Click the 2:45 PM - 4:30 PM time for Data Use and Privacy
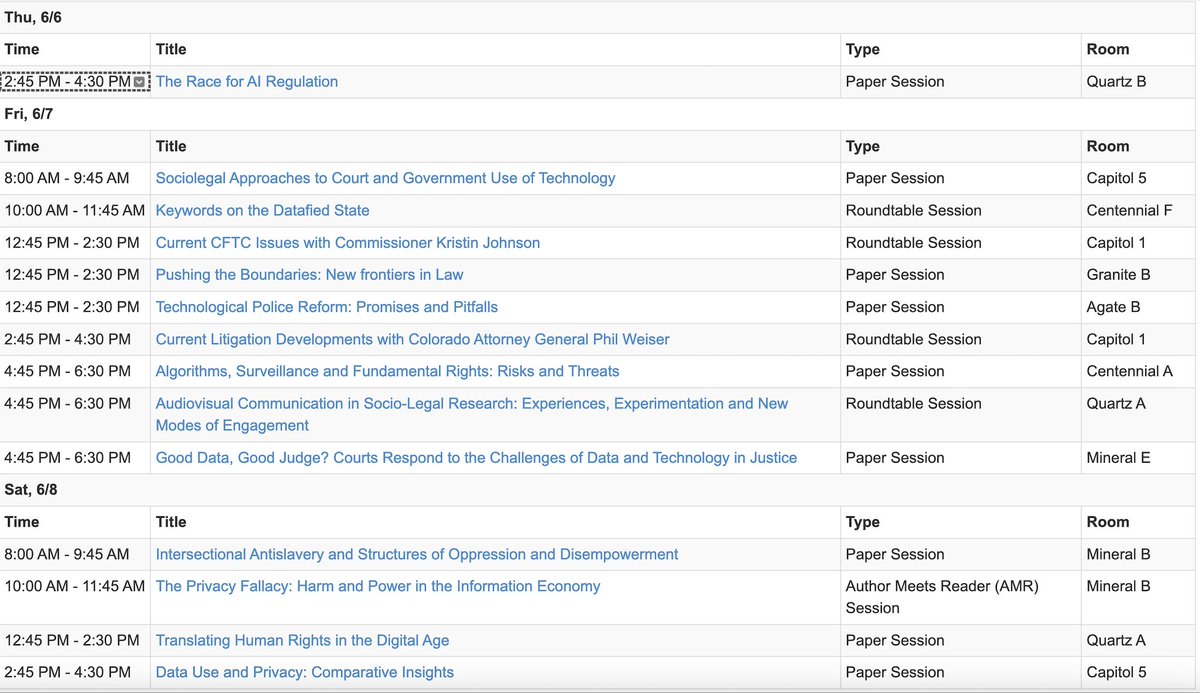Screen dimensions: 1200x693 67,672
